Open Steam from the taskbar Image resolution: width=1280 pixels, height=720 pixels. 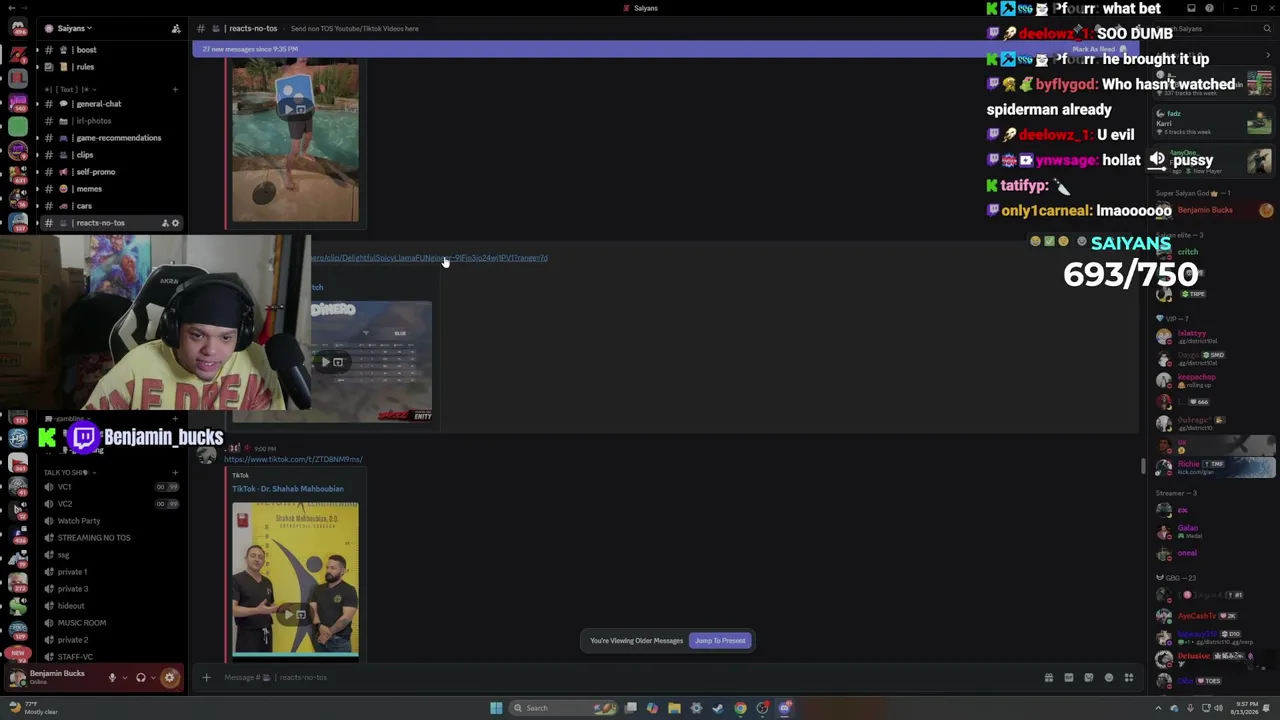pos(718,708)
